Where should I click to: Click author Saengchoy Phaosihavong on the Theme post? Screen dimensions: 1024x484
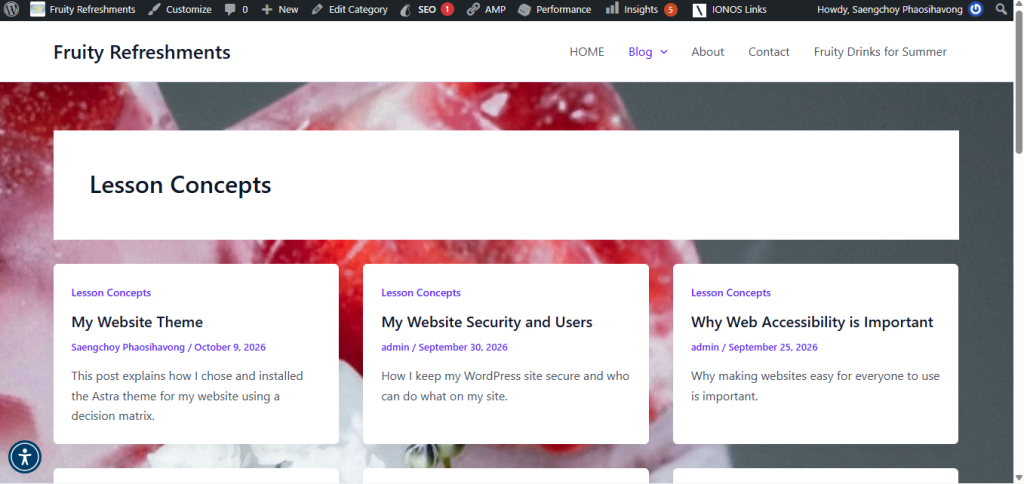point(128,347)
